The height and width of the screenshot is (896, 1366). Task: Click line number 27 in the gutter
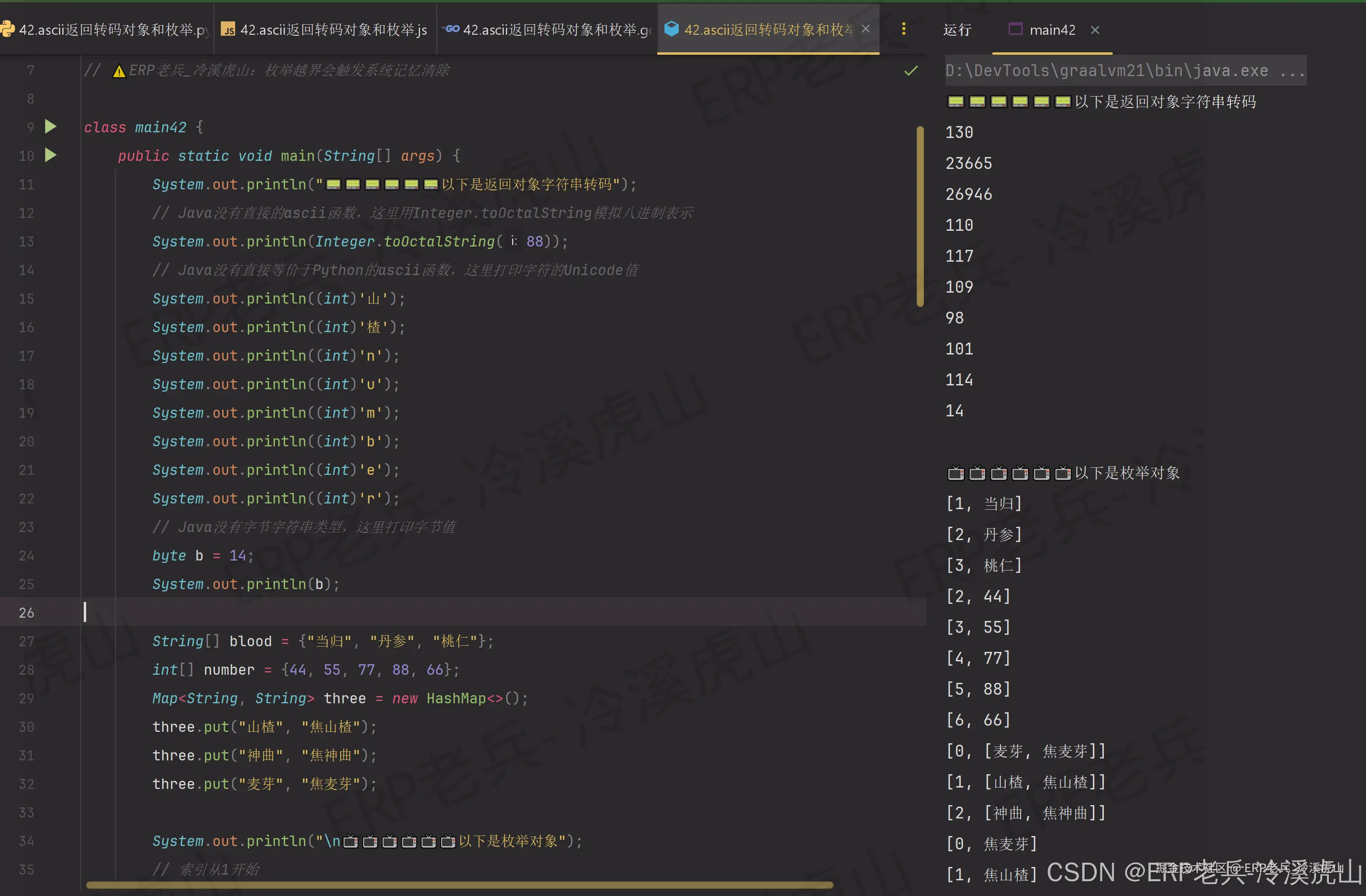[26, 641]
